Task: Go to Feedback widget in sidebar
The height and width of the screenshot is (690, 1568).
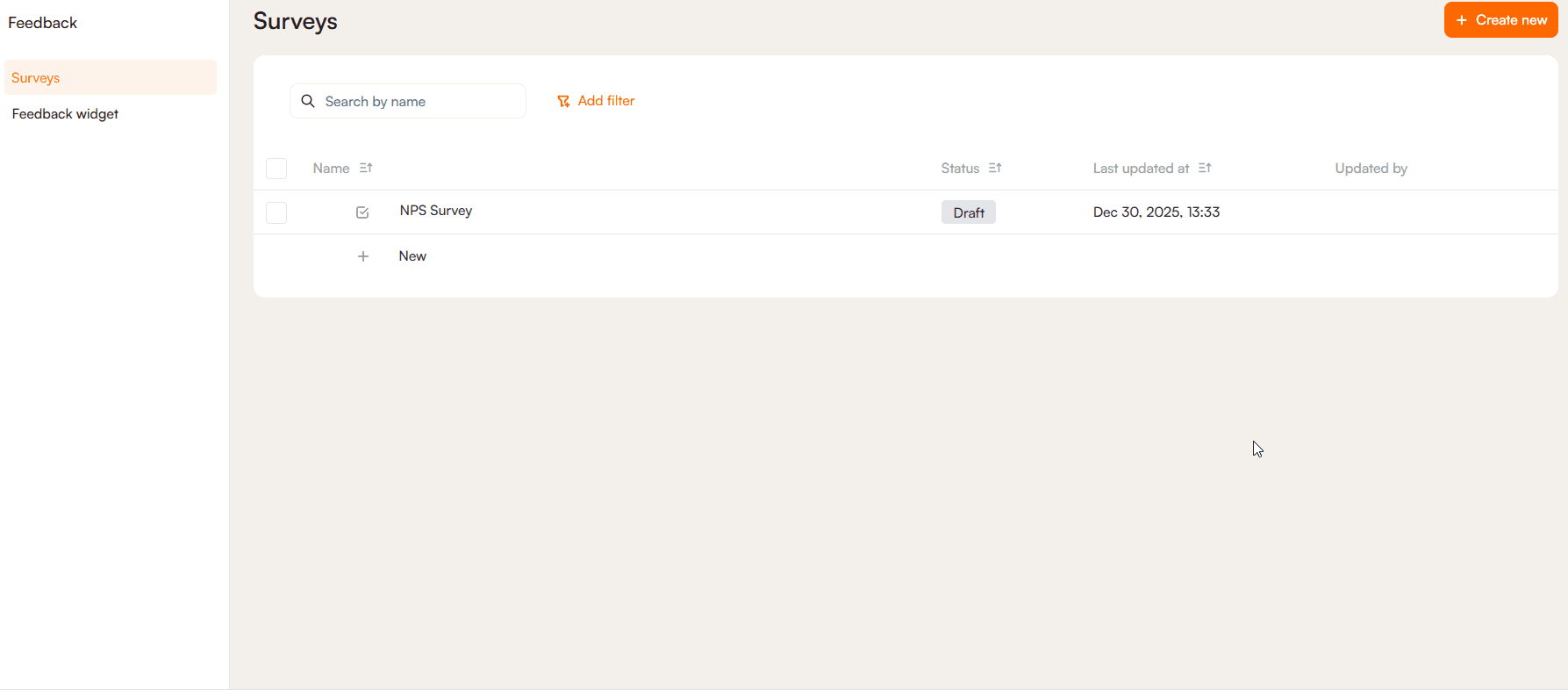Action: tap(65, 114)
